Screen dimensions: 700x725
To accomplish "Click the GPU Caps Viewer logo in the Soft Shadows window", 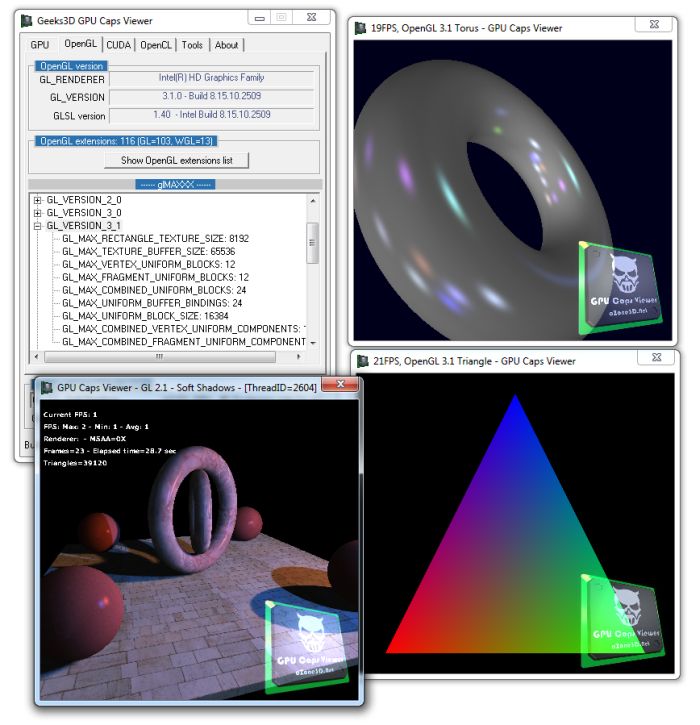I will point(307,647).
